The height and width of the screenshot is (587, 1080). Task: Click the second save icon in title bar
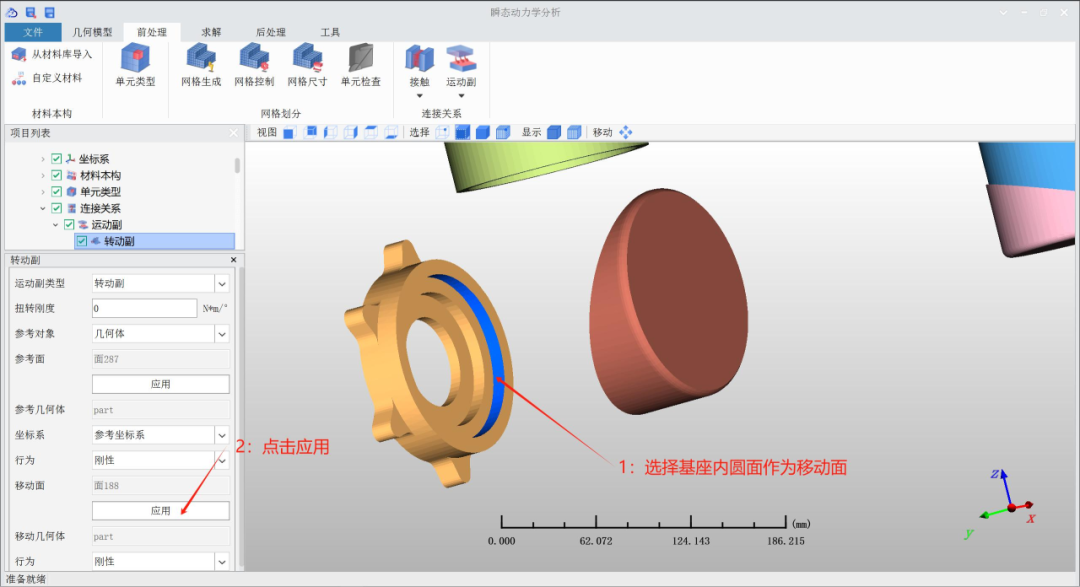50,12
